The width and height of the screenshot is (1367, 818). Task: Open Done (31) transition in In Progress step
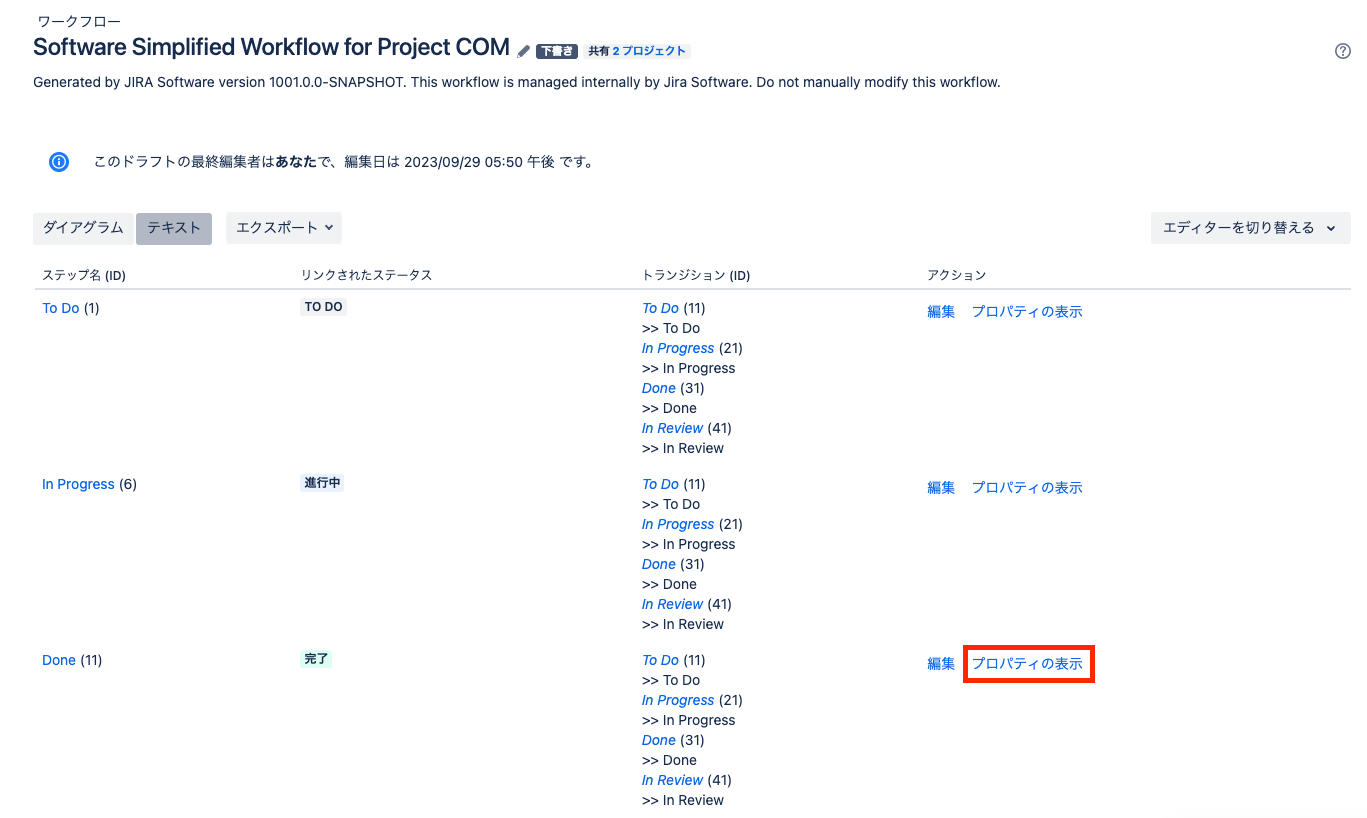click(659, 564)
